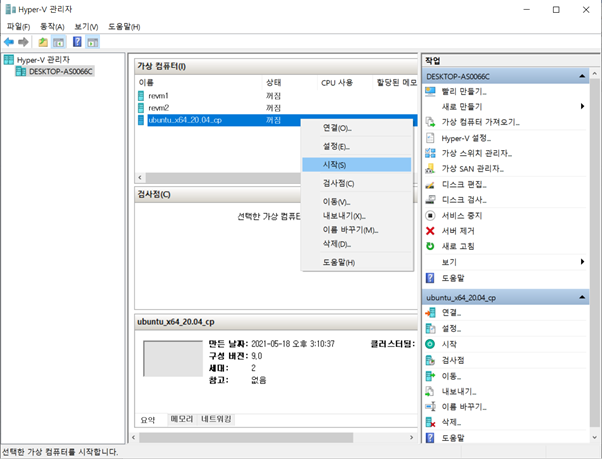602x459 pixels.
Task: Choose 내보내기(X) in the context menu
Action: pos(357,216)
